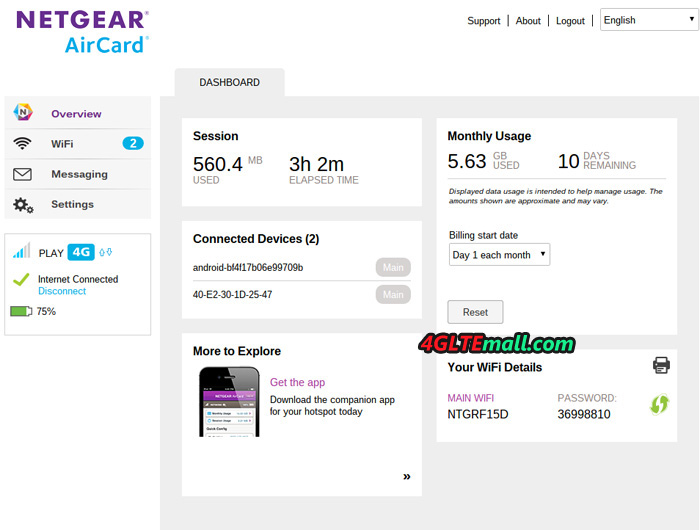The width and height of the screenshot is (700, 530).
Task: Click the Get the app link
Action: click(x=297, y=382)
